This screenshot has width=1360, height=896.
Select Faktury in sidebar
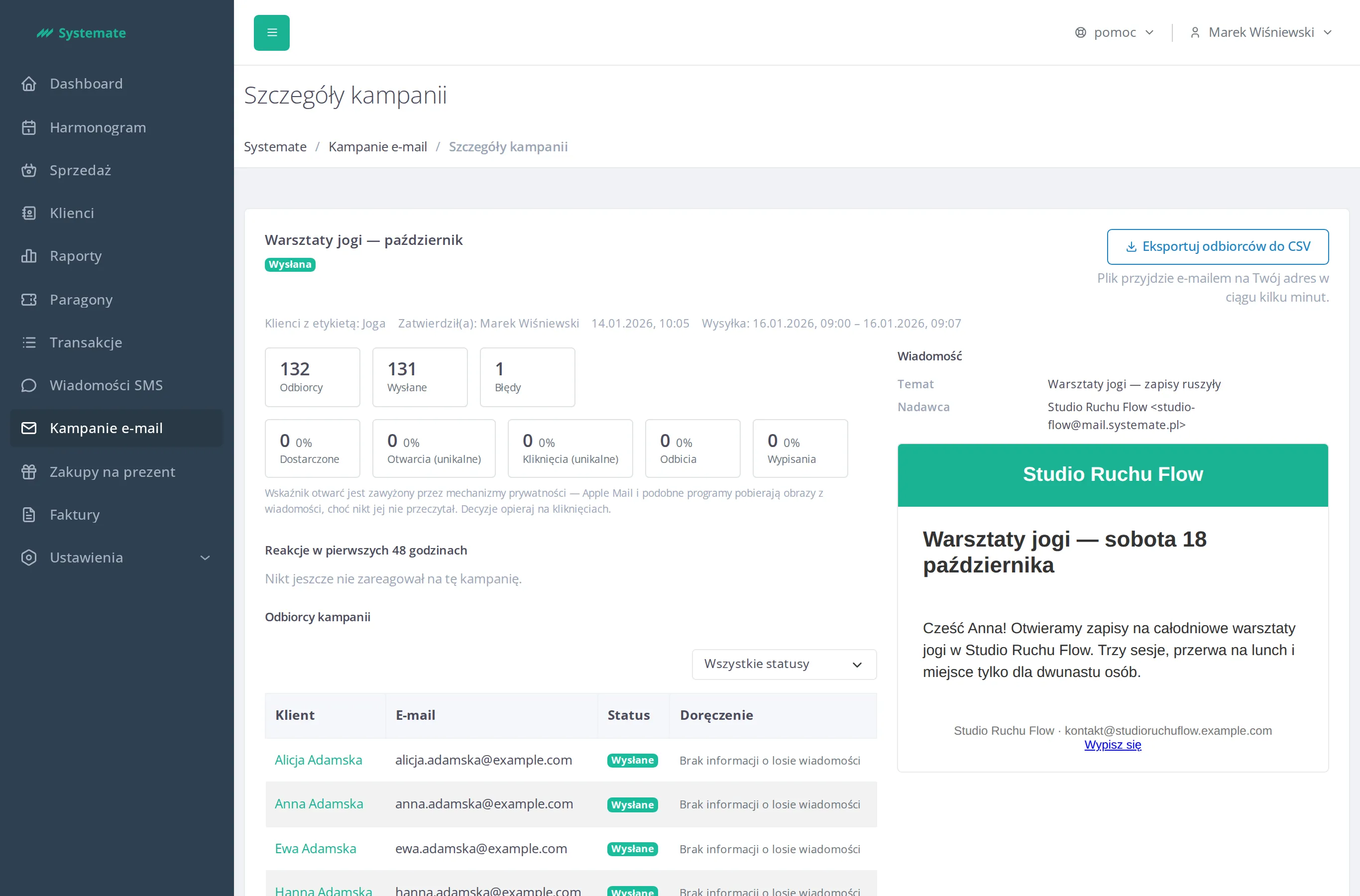pyautogui.click(x=116, y=515)
